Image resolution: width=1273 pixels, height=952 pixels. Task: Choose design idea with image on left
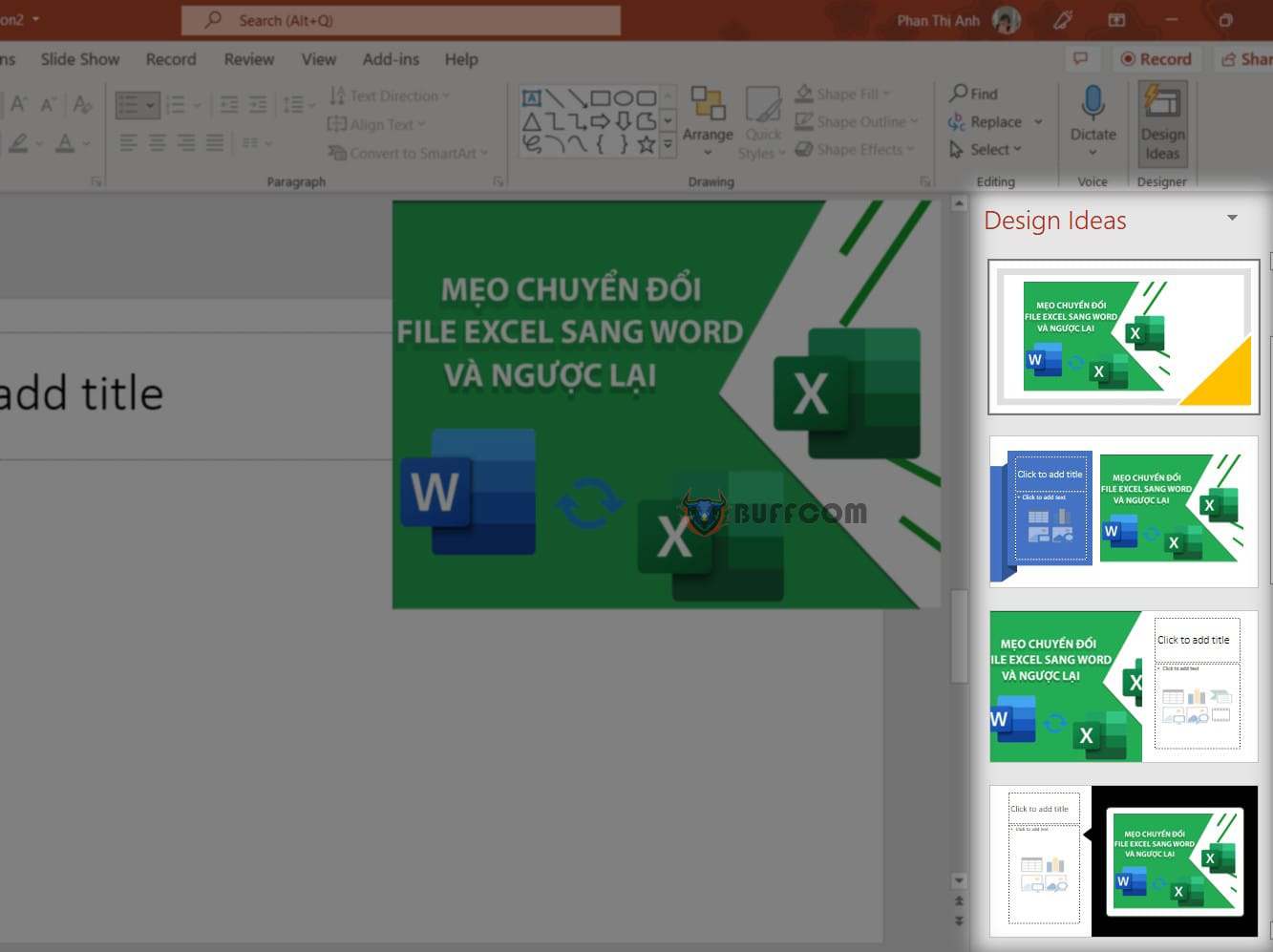point(1123,687)
